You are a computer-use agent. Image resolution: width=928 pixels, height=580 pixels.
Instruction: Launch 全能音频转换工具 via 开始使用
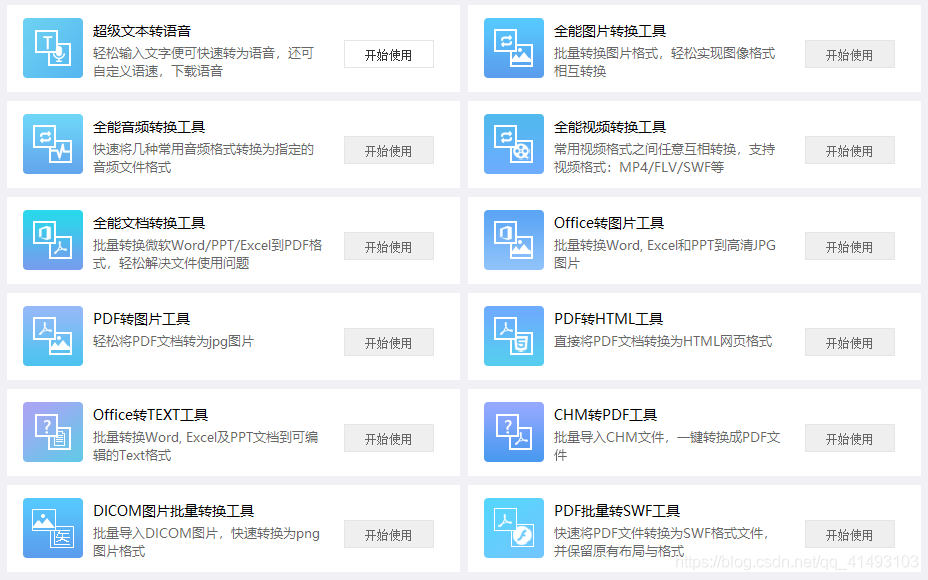(389, 150)
